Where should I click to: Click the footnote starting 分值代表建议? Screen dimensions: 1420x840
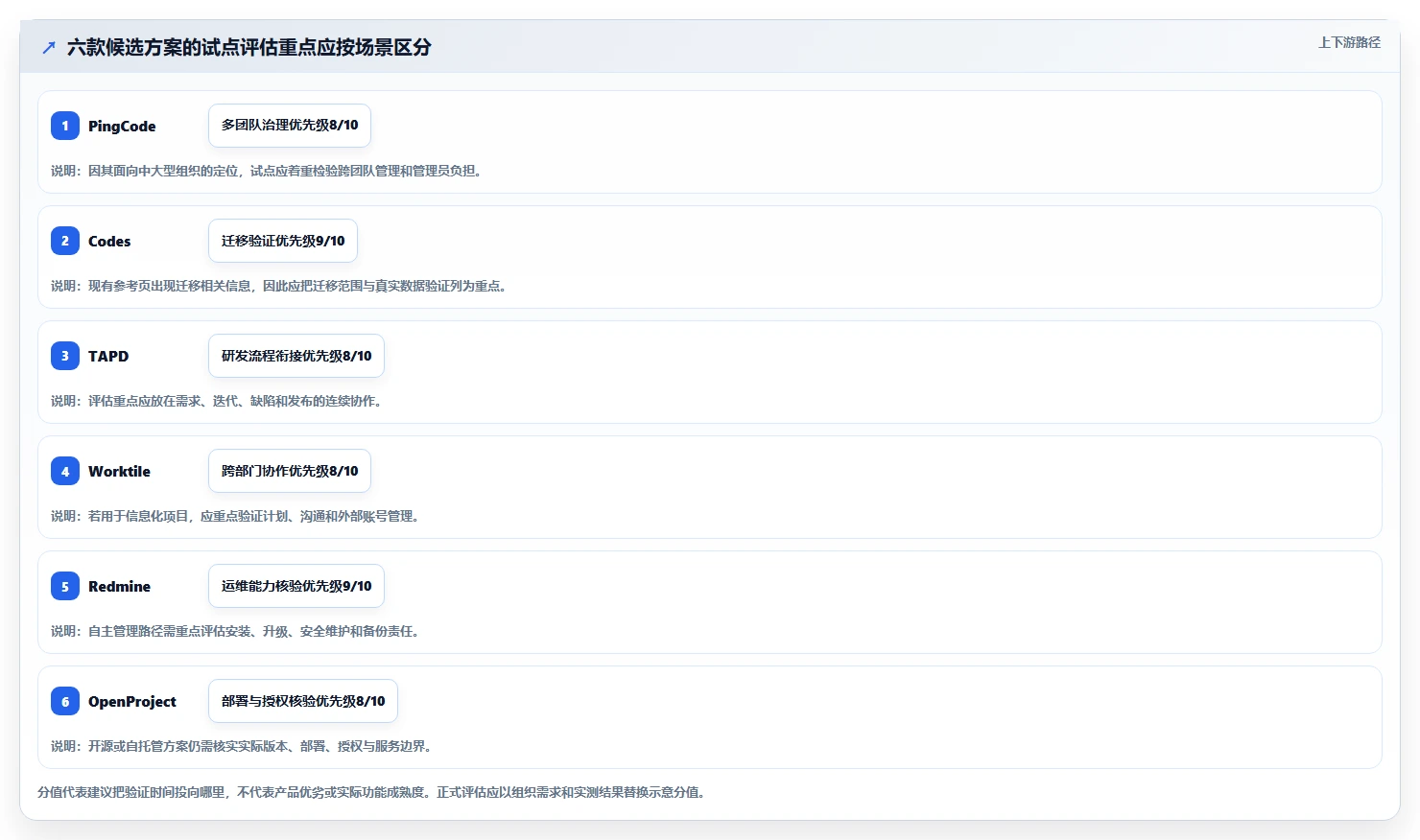coord(372,792)
